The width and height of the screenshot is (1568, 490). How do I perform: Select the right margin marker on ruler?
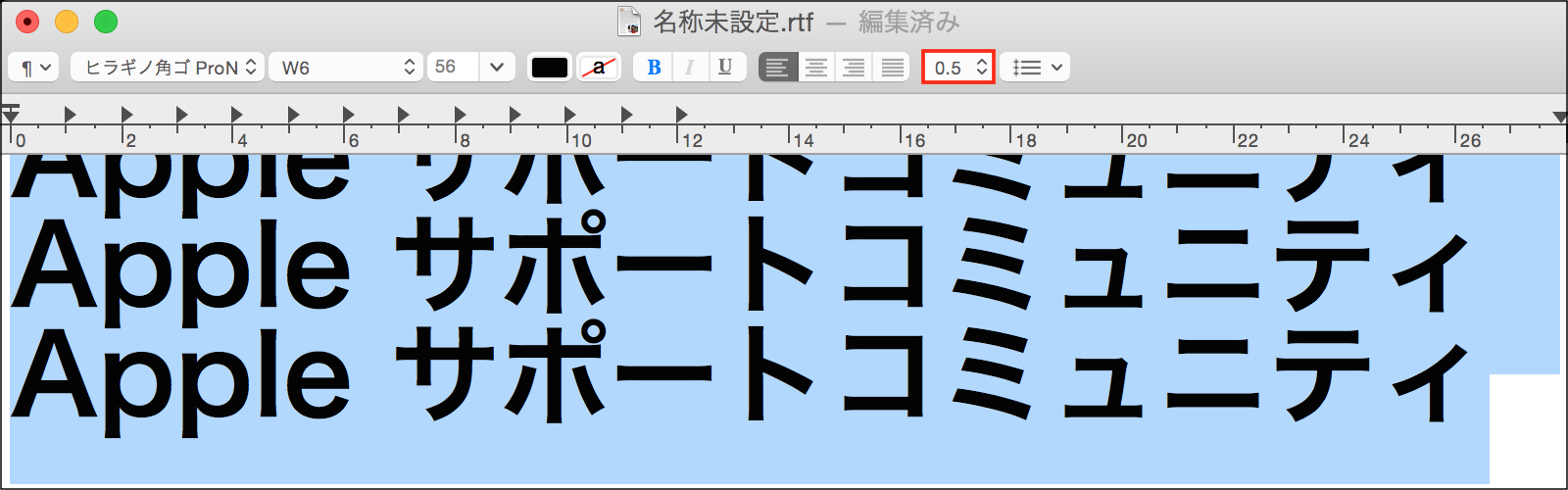(x=1560, y=118)
